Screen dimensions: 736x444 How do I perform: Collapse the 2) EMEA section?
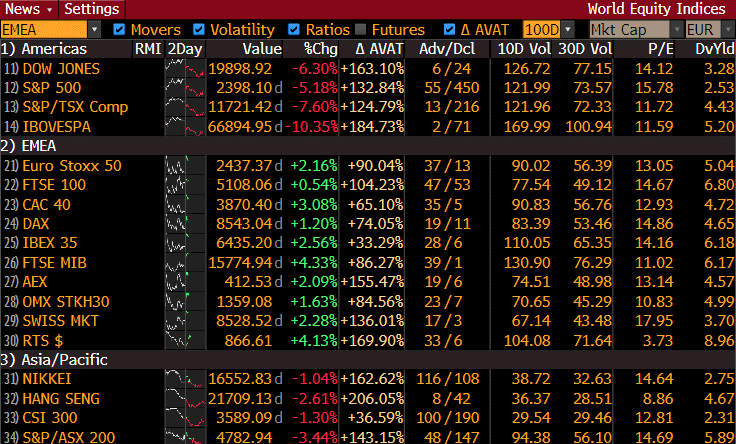pyautogui.click(x=28, y=146)
